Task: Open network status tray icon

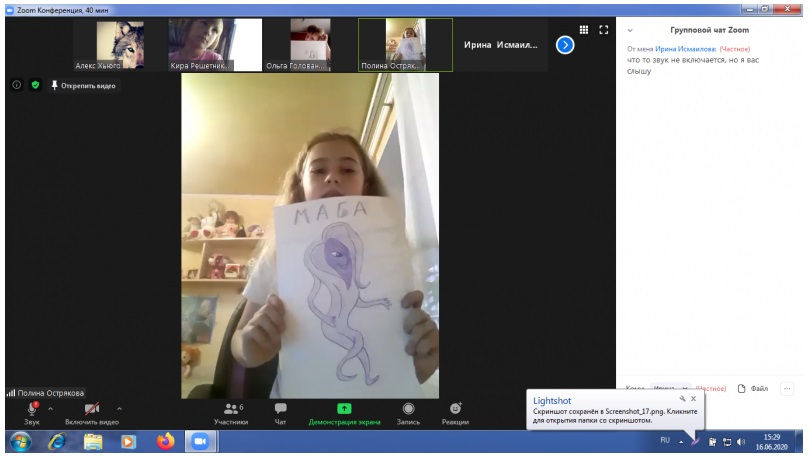Action: tap(727, 442)
